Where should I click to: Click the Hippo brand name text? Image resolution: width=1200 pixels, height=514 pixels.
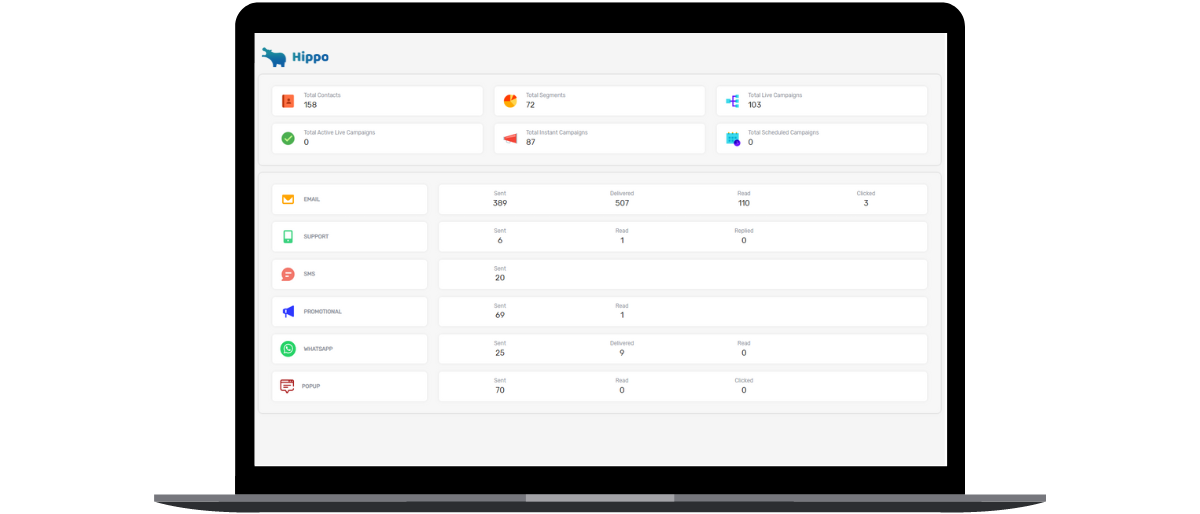tap(310, 57)
